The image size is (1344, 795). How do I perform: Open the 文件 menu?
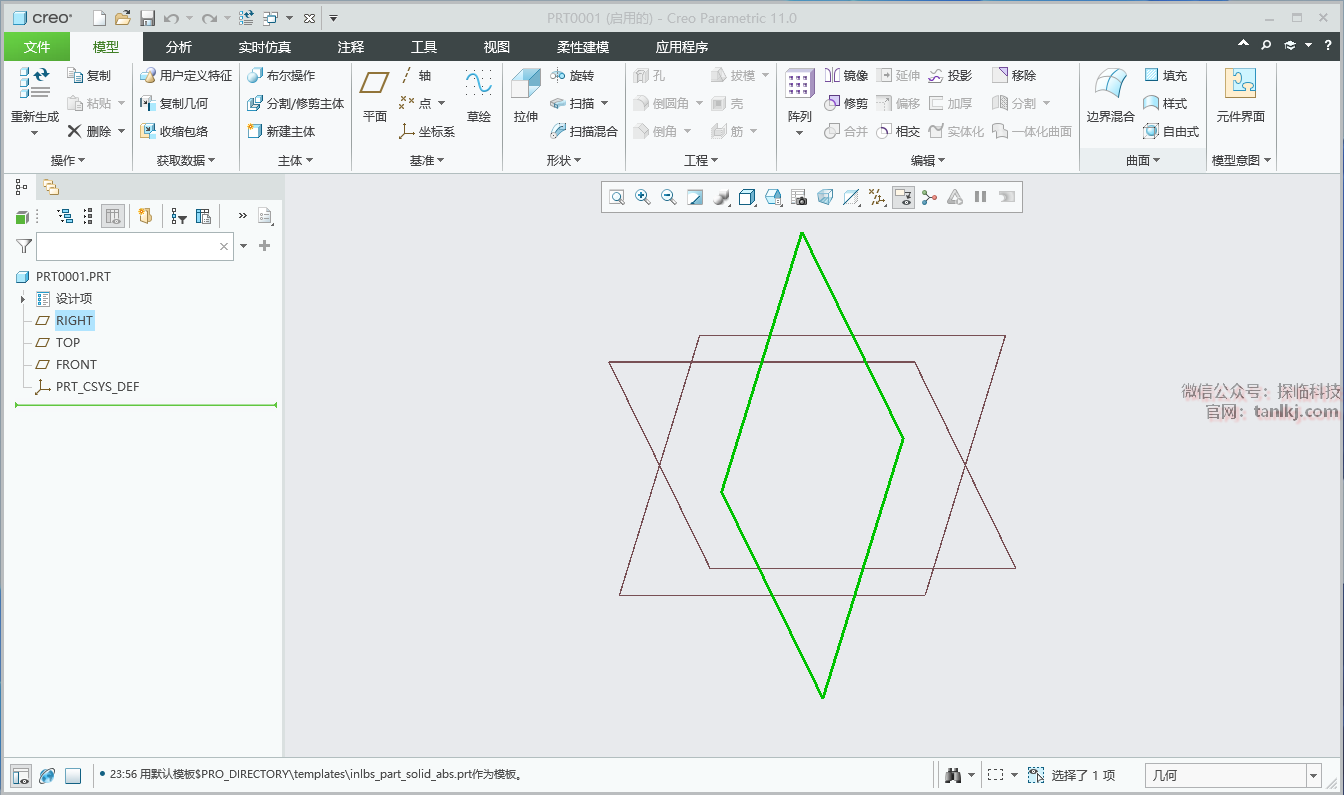[37, 47]
